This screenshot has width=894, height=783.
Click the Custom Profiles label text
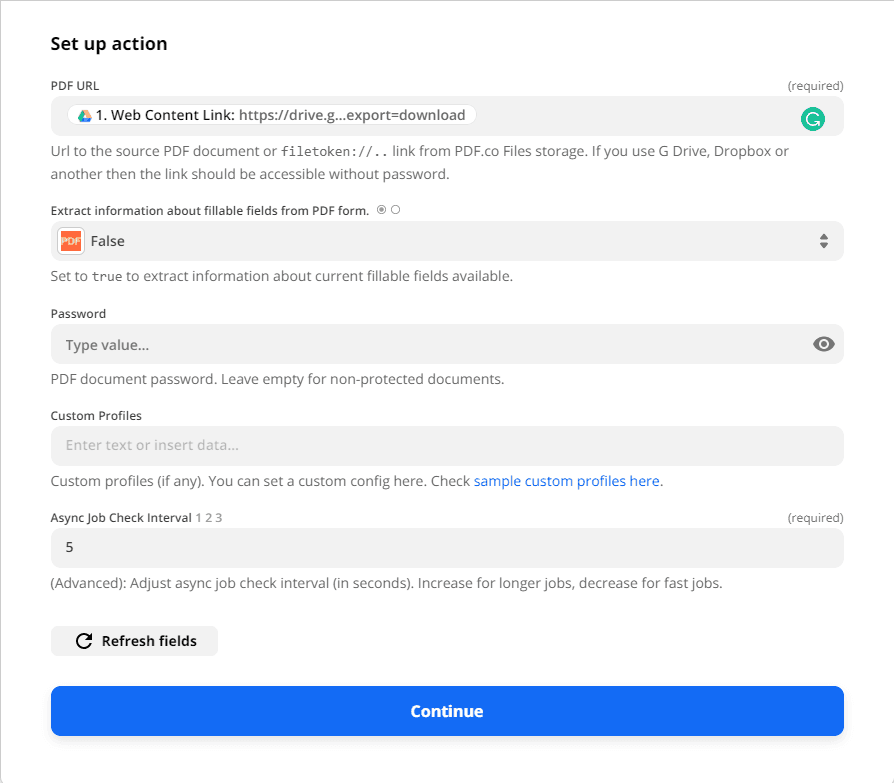coord(96,416)
